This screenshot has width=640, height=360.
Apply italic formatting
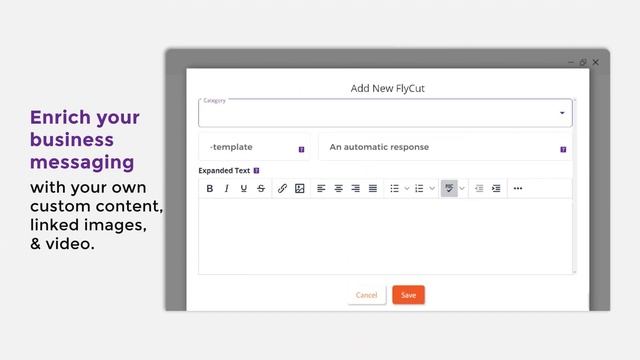click(x=227, y=188)
